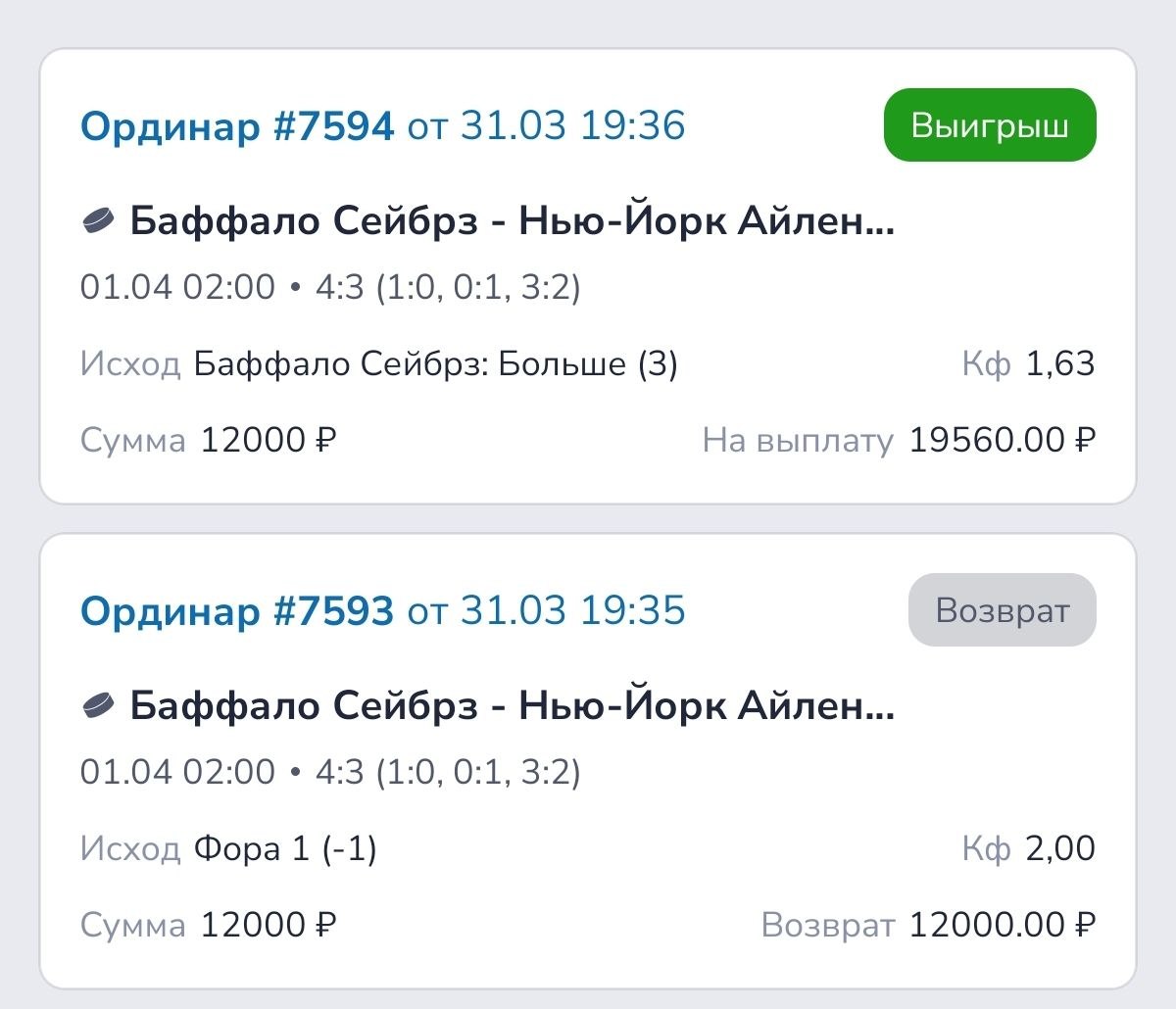The width and height of the screenshot is (1176, 1009).
Task: Click the date 31.03 19:35 label
Action: (x=572, y=611)
